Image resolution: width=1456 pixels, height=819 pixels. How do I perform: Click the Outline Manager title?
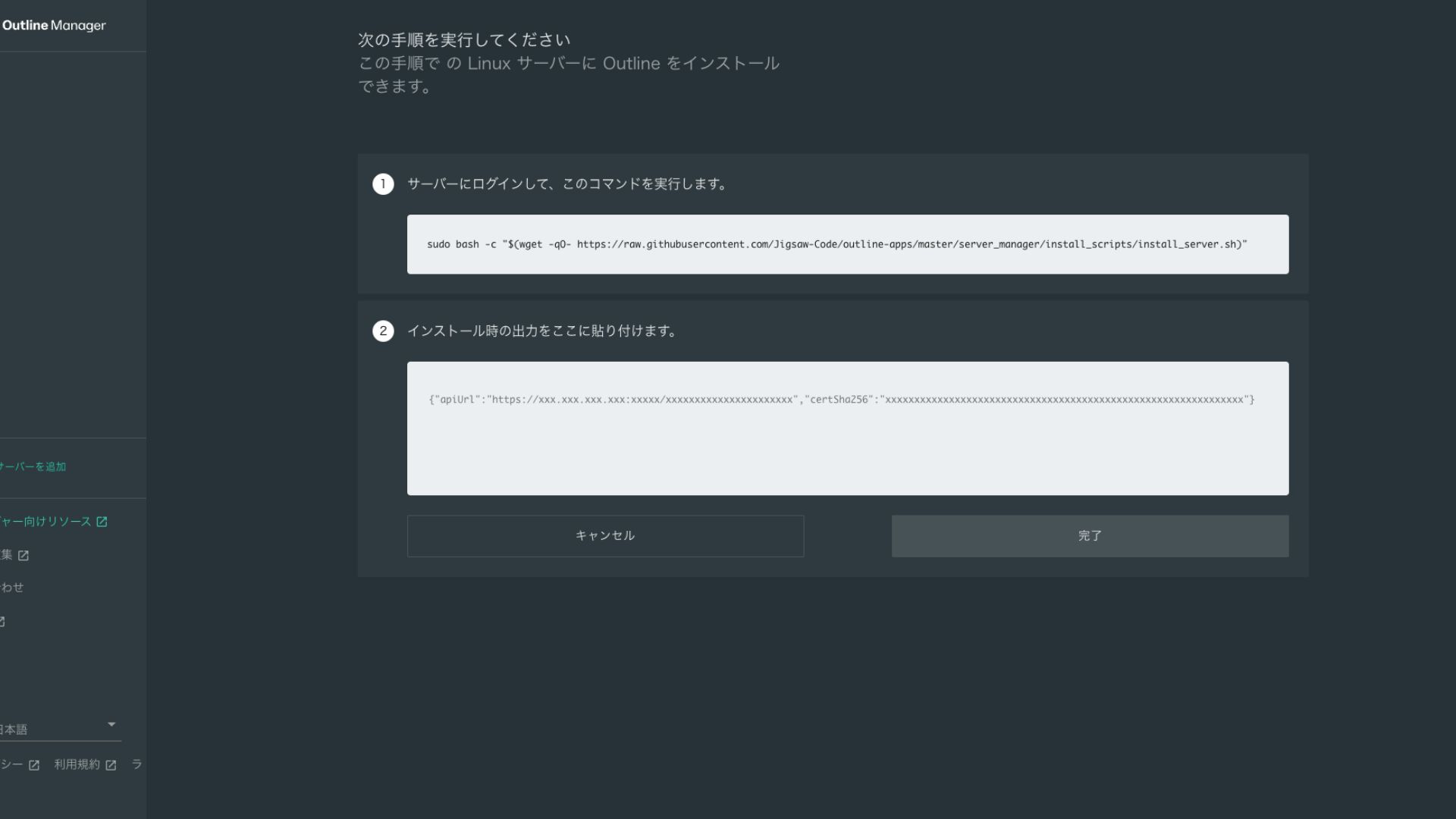pos(54,25)
